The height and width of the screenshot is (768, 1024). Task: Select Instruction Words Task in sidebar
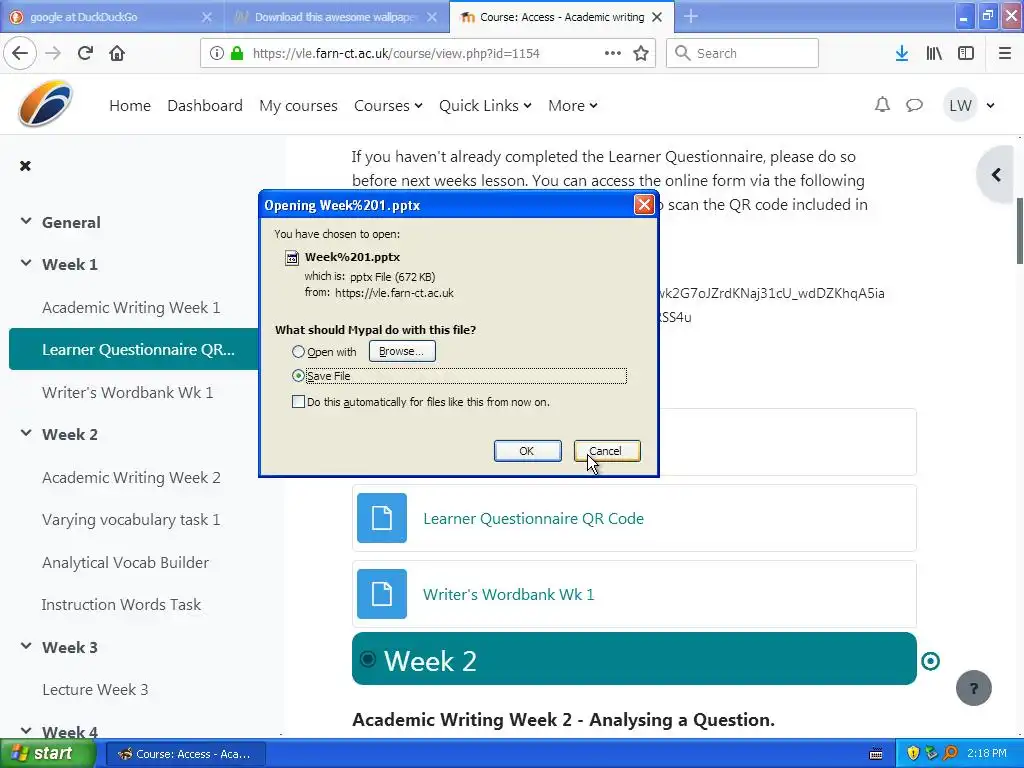(x=121, y=605)
